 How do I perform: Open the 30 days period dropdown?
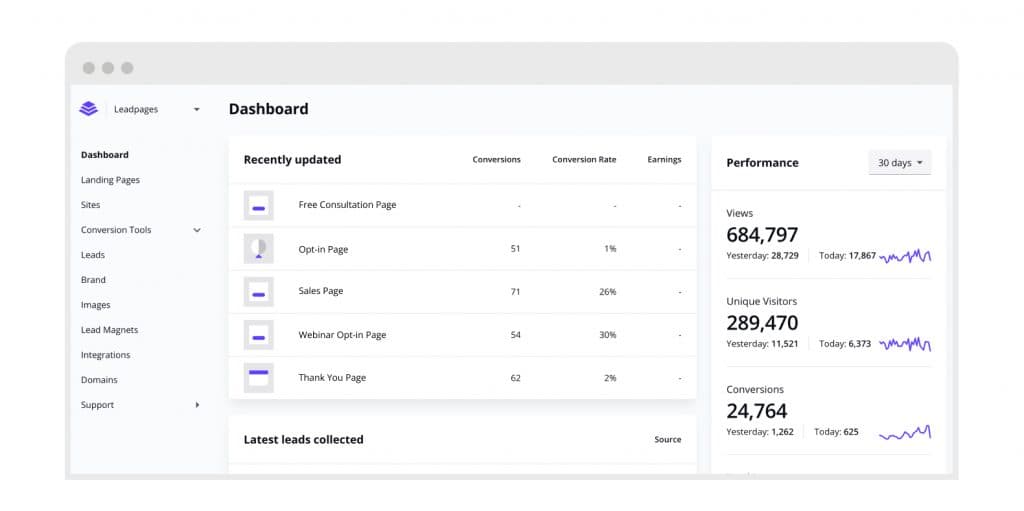click(x=900, y=163)
